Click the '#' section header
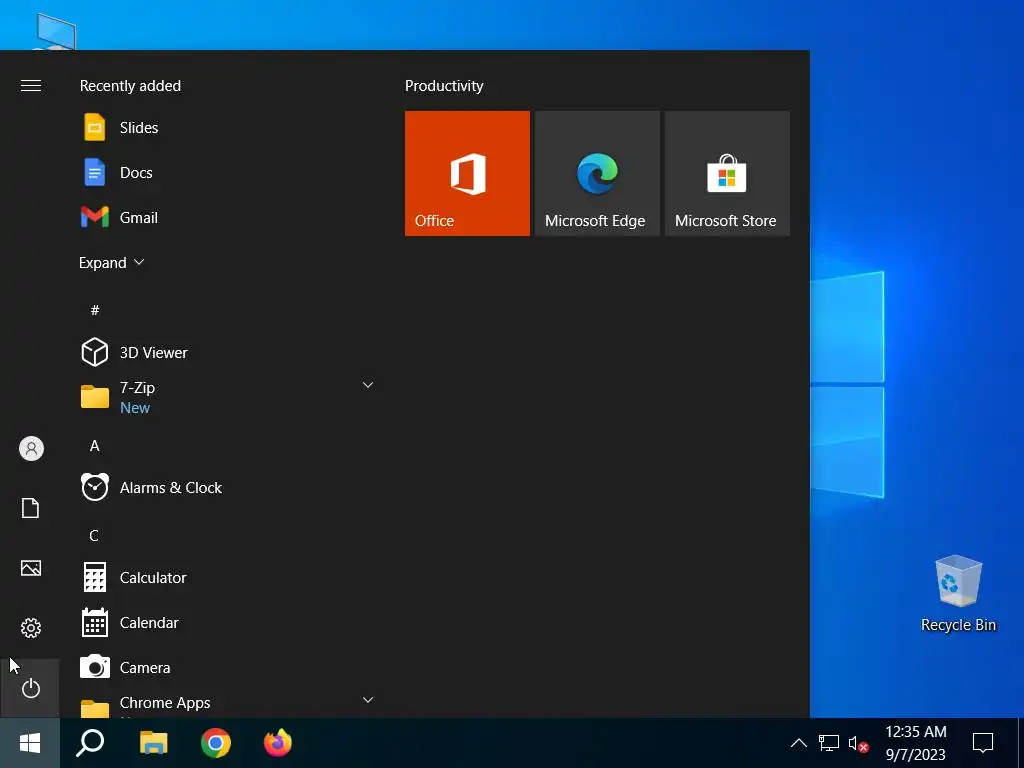 click(95, 310)
